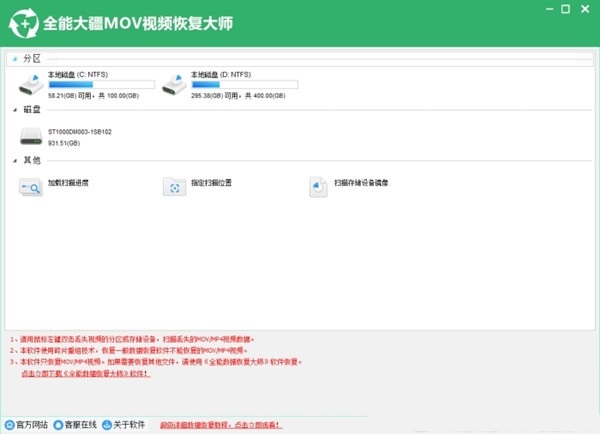Select ST1000DM003-1SB102 disk name
Image resolution: width=600 pixels, height=434 pixels.
(x=80, y=132)
